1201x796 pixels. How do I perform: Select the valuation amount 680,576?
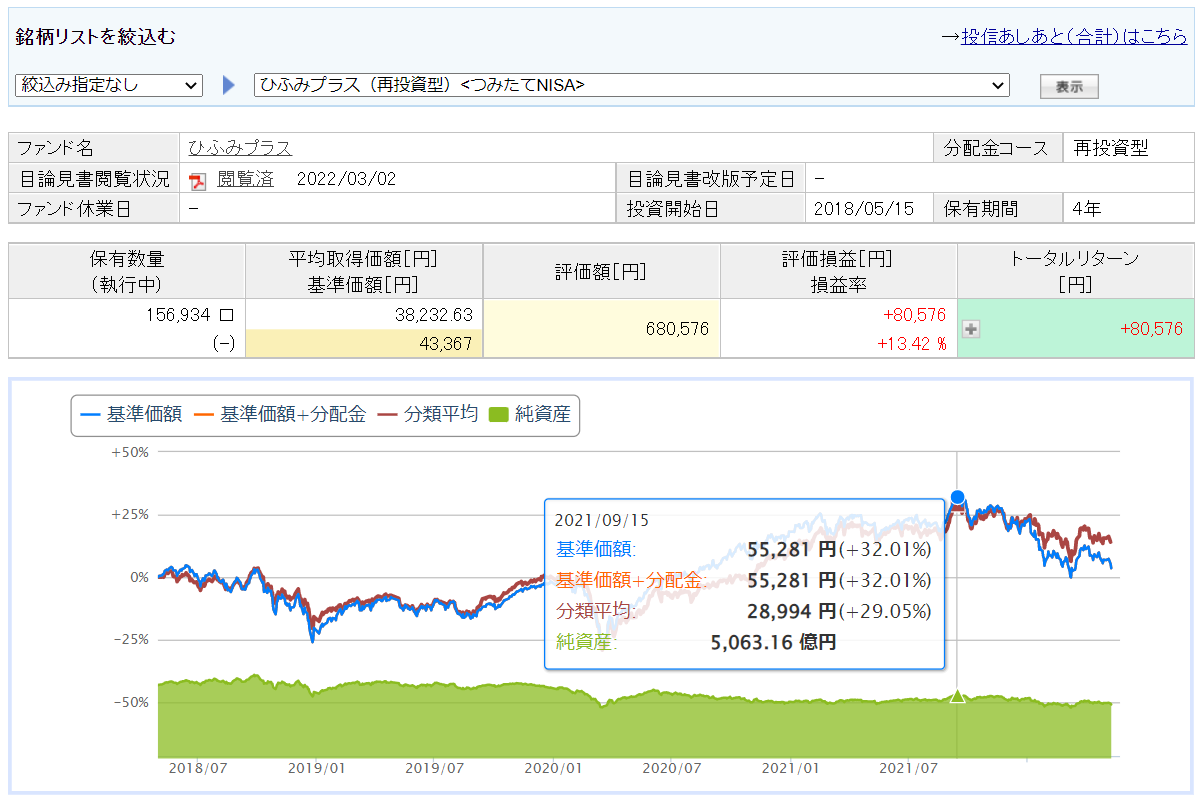676,328
